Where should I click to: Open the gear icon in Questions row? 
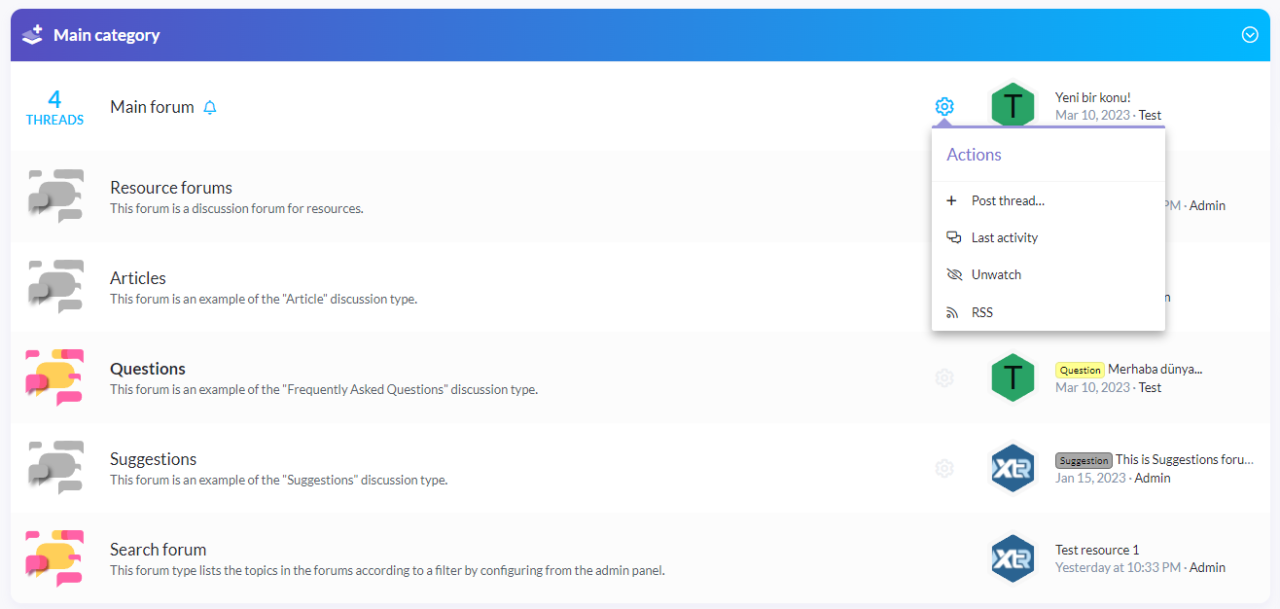click(x=944, y=378)
